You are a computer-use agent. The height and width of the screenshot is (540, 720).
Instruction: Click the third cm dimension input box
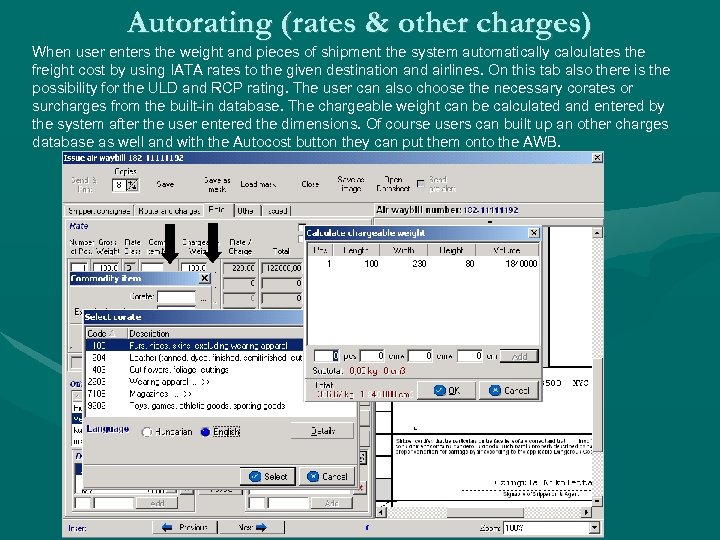[x=470, y=356]
